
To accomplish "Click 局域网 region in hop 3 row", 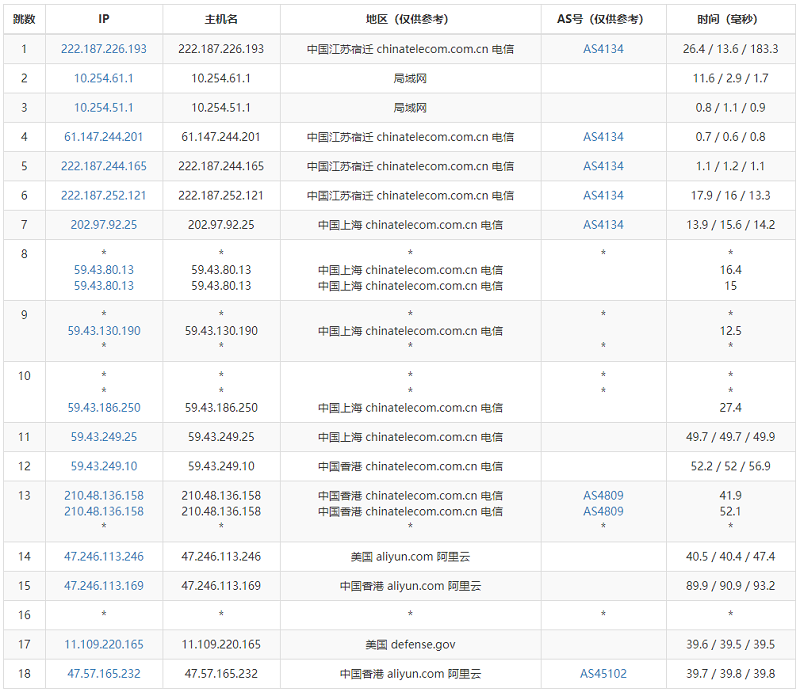I will [410, 108].
